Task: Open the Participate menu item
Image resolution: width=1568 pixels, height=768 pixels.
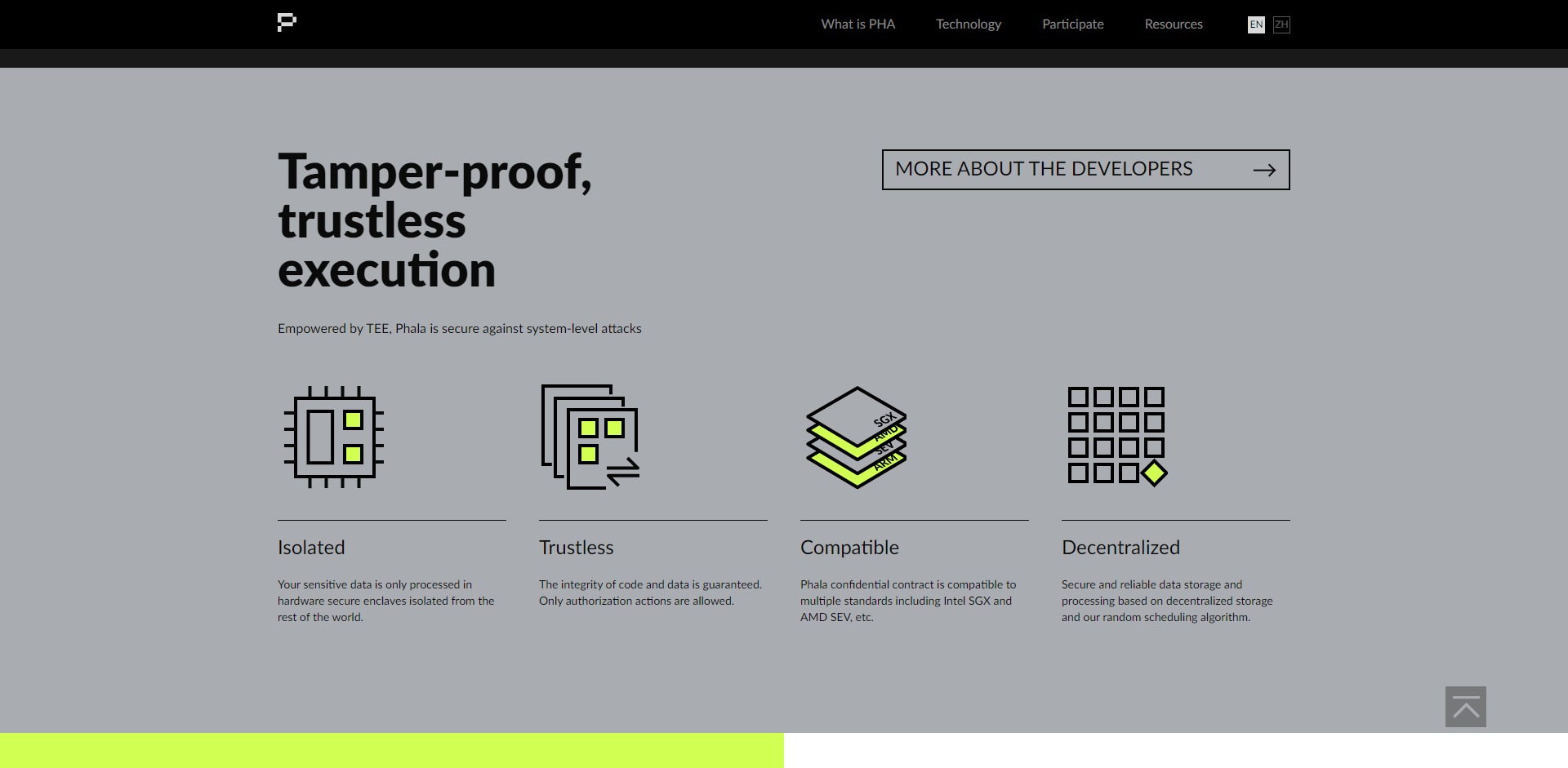Action: click(x=1072, y=24)
